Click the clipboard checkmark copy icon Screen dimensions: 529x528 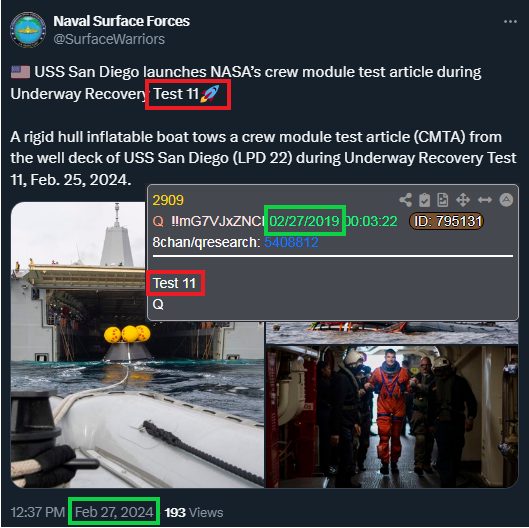point(424,200)
